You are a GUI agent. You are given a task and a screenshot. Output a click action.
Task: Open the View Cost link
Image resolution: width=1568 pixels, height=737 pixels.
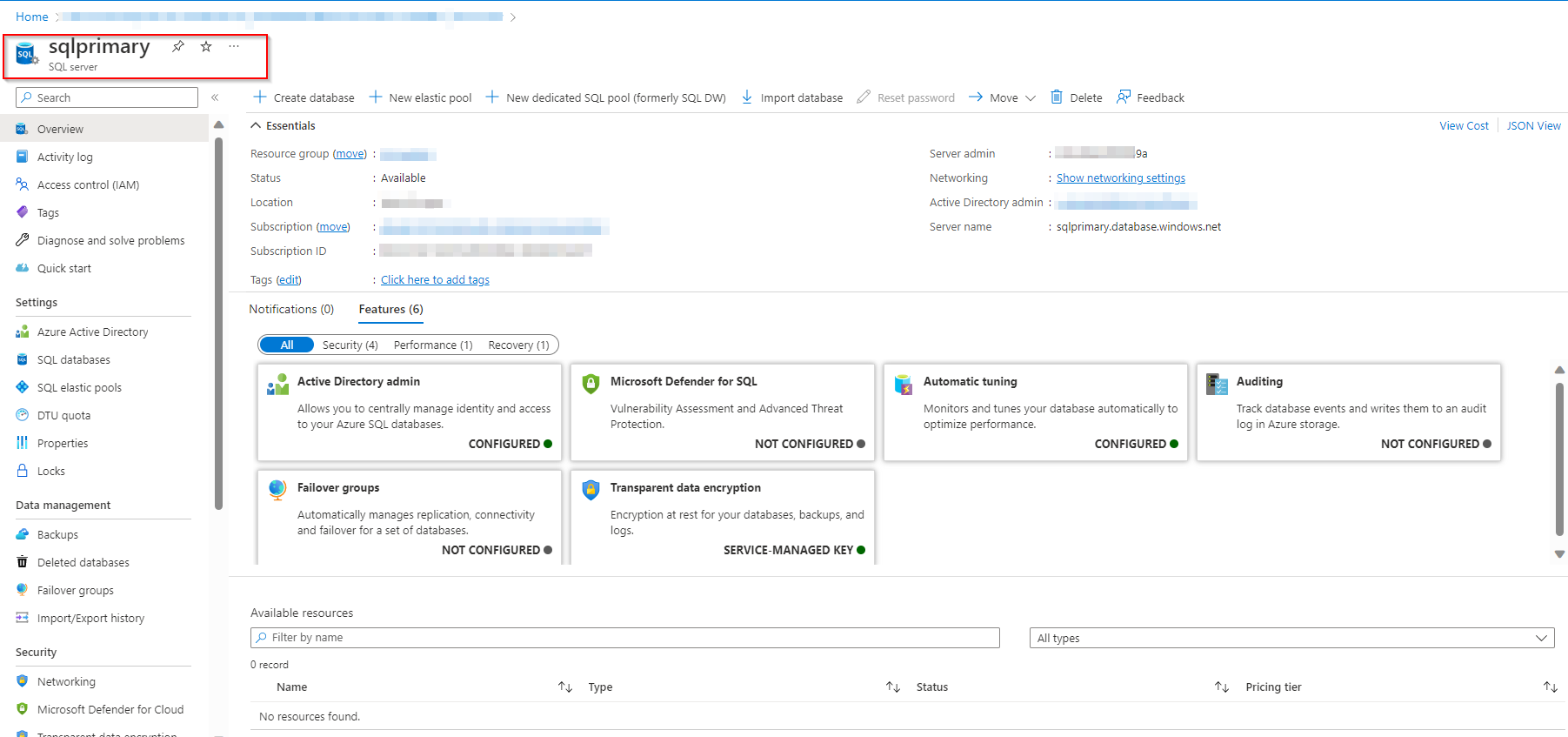coord(1464,125)
